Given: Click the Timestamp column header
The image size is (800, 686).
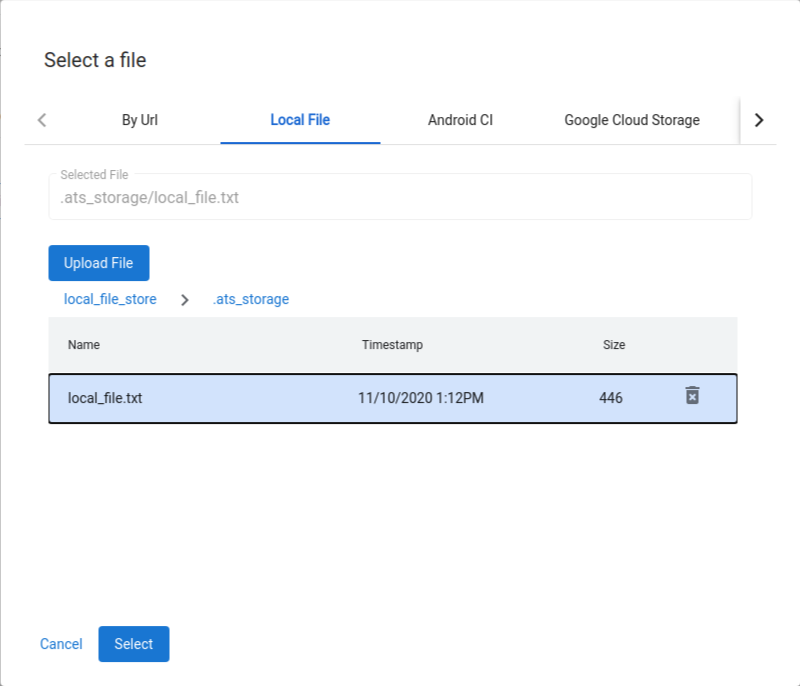Looking at the screenshot, I should tap(391, 344).
